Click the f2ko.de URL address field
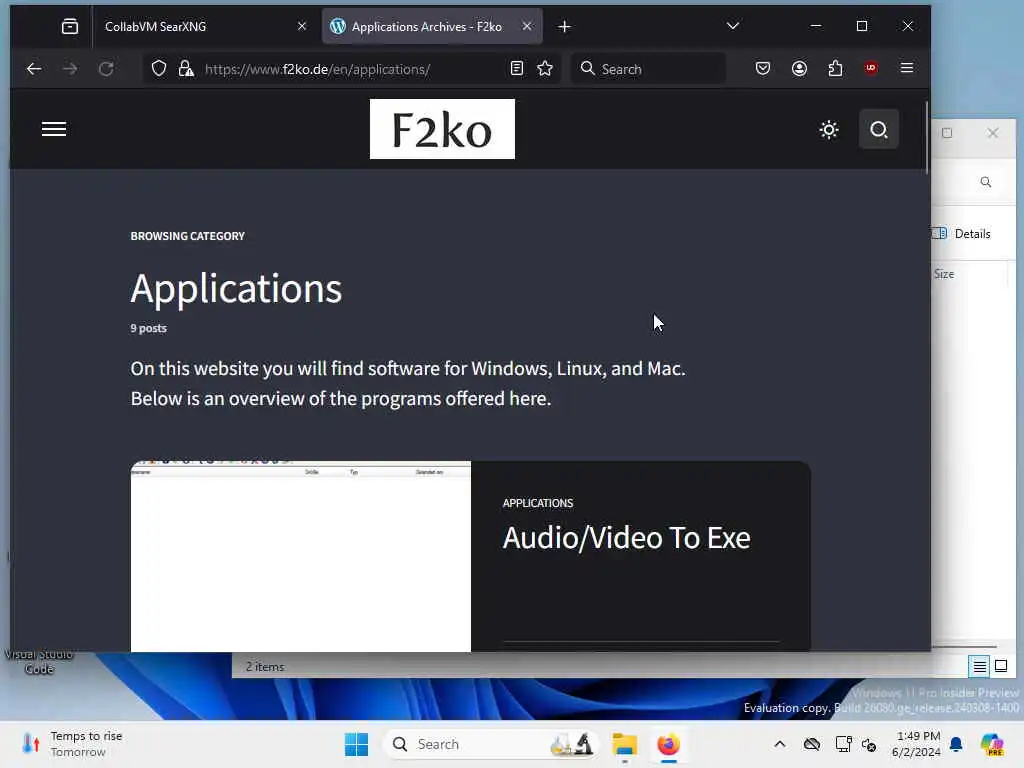Viewport: 1024px width, 768px height. click(317, 69)
